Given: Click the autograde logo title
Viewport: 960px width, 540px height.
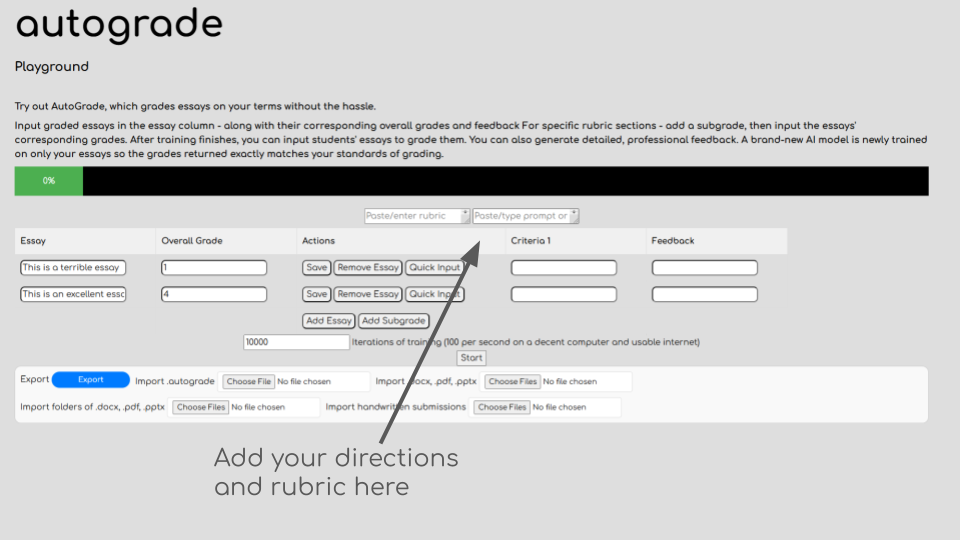Looking at the screenshot, I should click(119, 25).
